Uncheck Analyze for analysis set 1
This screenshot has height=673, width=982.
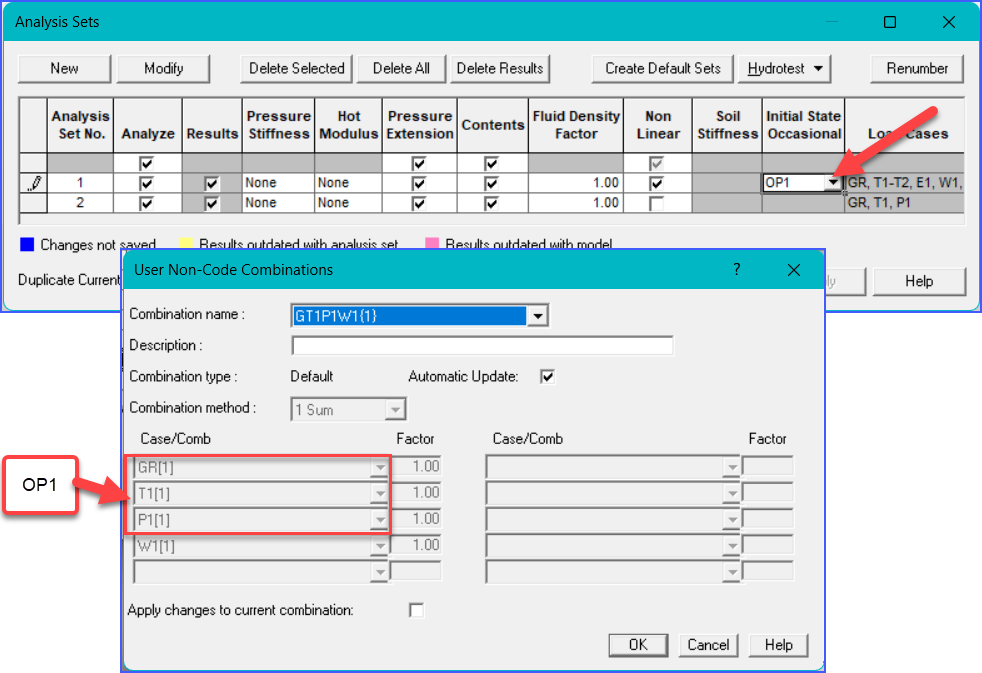[147, 183]
